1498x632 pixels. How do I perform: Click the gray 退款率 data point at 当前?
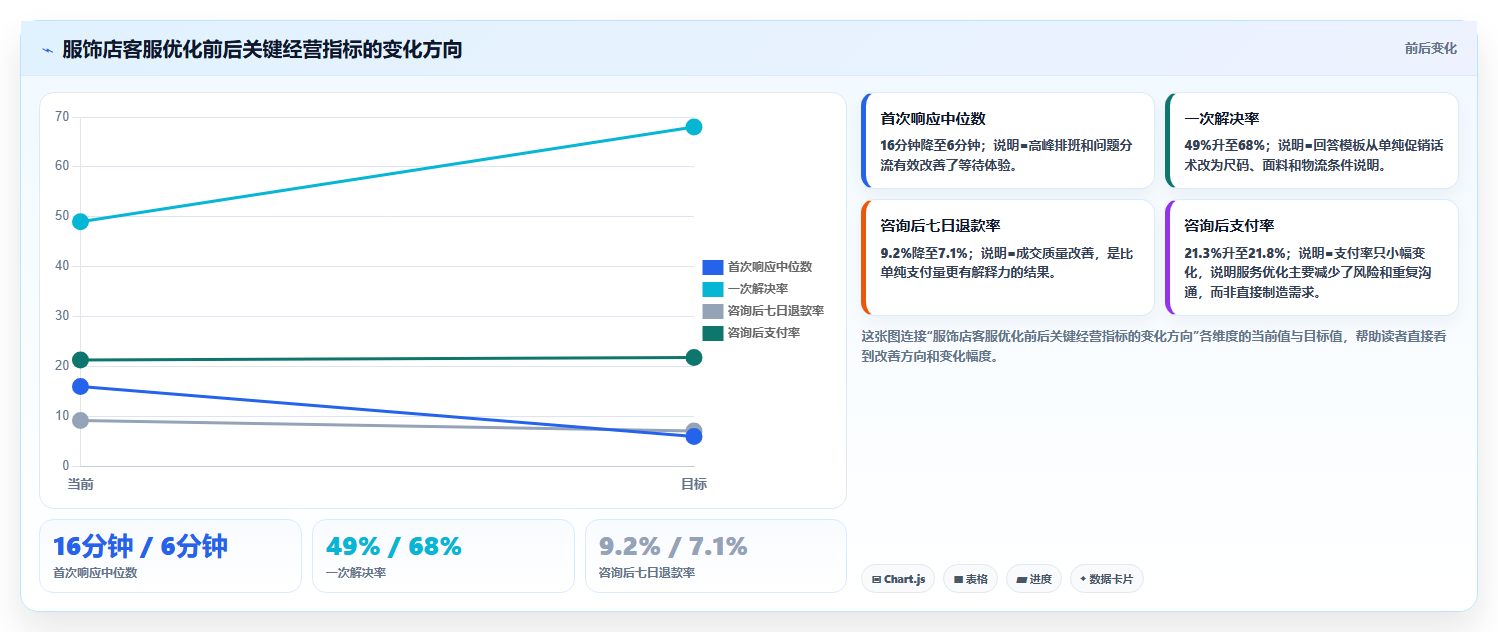[x=81, y=420]
